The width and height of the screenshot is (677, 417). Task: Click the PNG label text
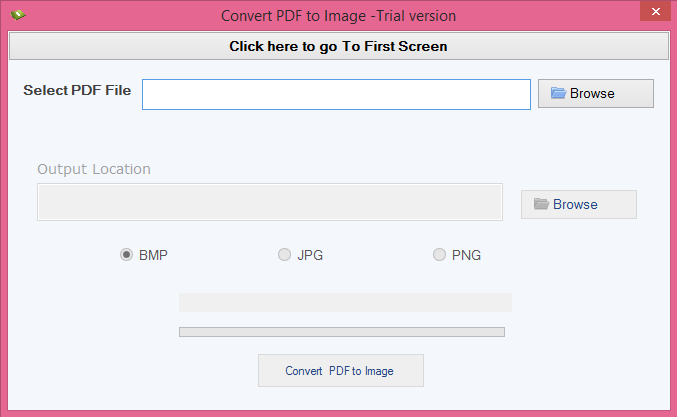[466, 255]
